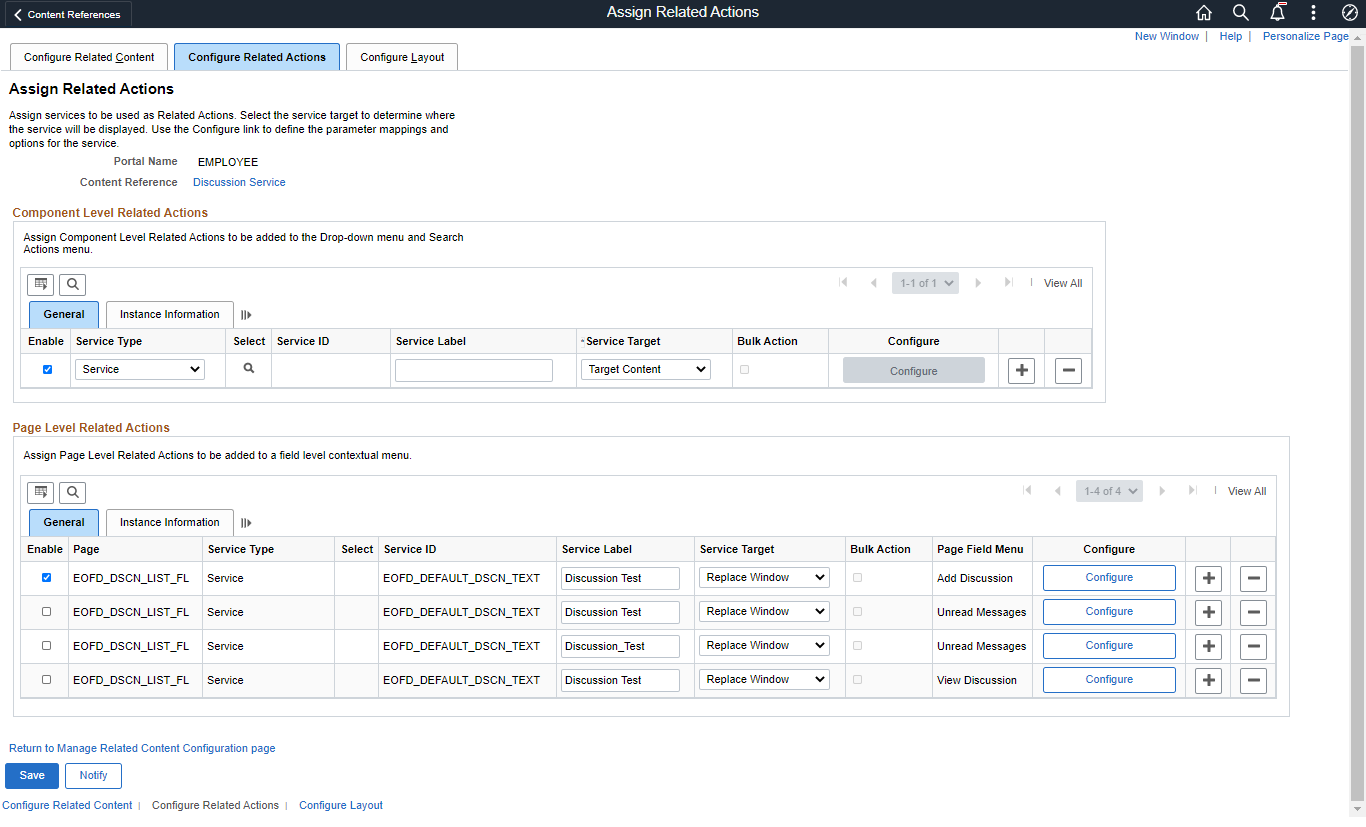1366x827 pixels.
Task: Click the Discussion_Test service label field
Action: pos(621,646)
